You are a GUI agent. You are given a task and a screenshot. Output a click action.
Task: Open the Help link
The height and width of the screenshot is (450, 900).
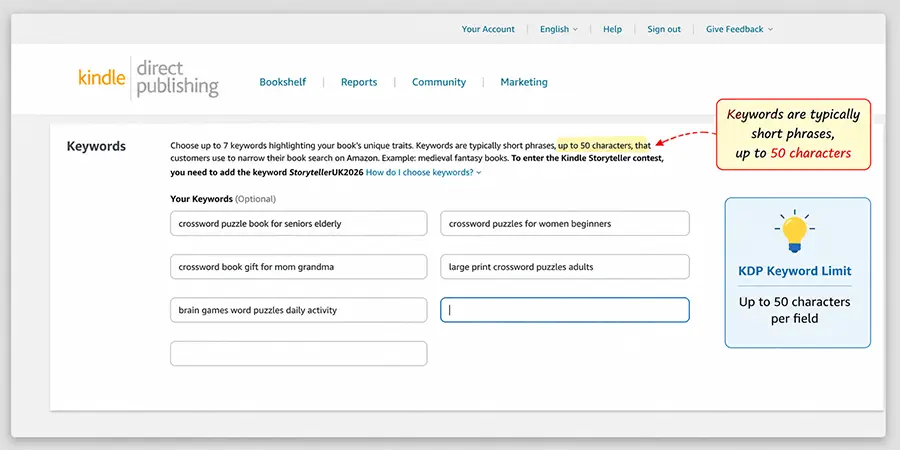click(x=612, y=29)
